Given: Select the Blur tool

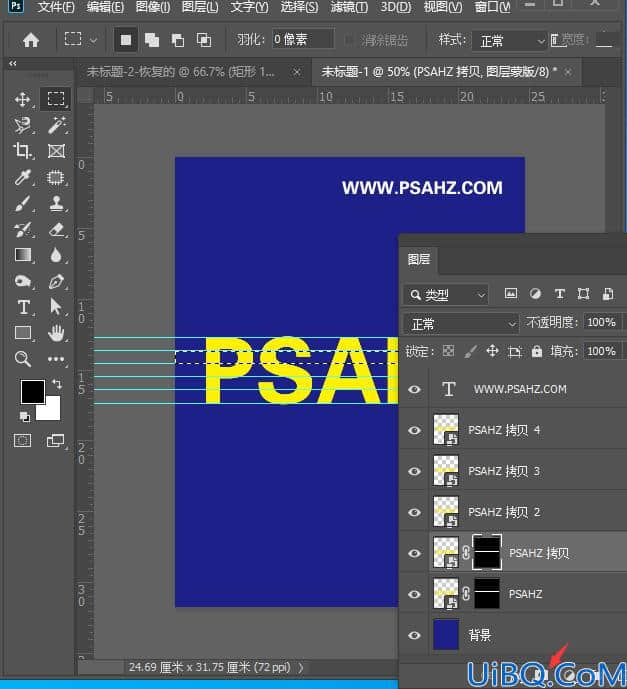Looking at the screenshot, I should (x=56, y=255).
